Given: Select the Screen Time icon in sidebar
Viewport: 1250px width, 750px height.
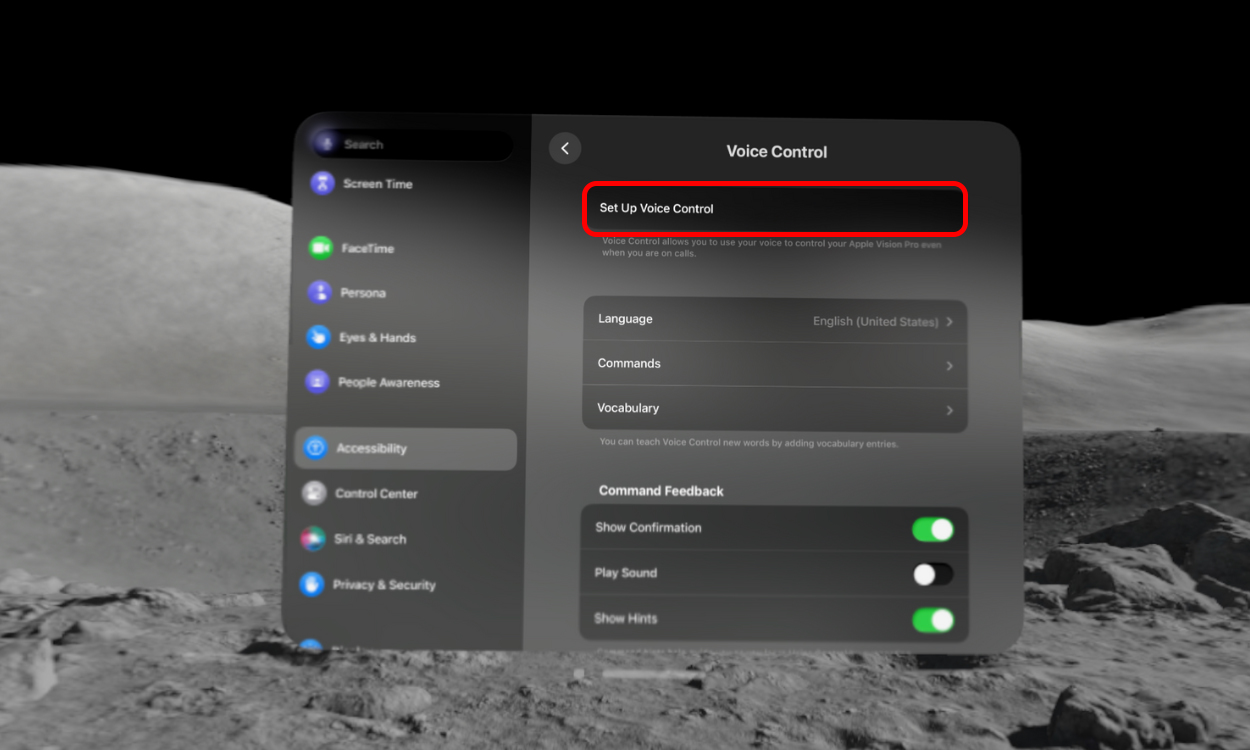Looking at the screenshot, I should tap(318, 183).
